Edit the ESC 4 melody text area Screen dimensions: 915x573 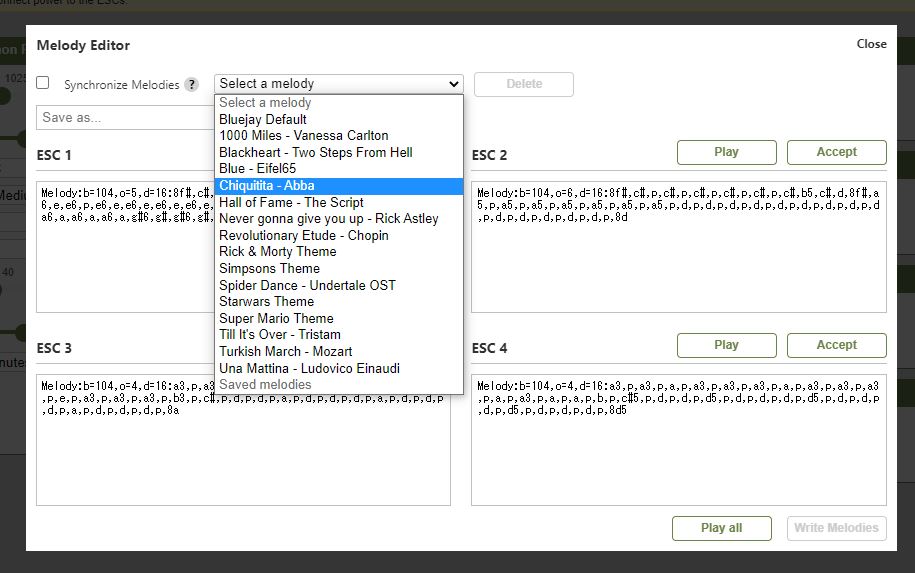click(x=679, y=440)
